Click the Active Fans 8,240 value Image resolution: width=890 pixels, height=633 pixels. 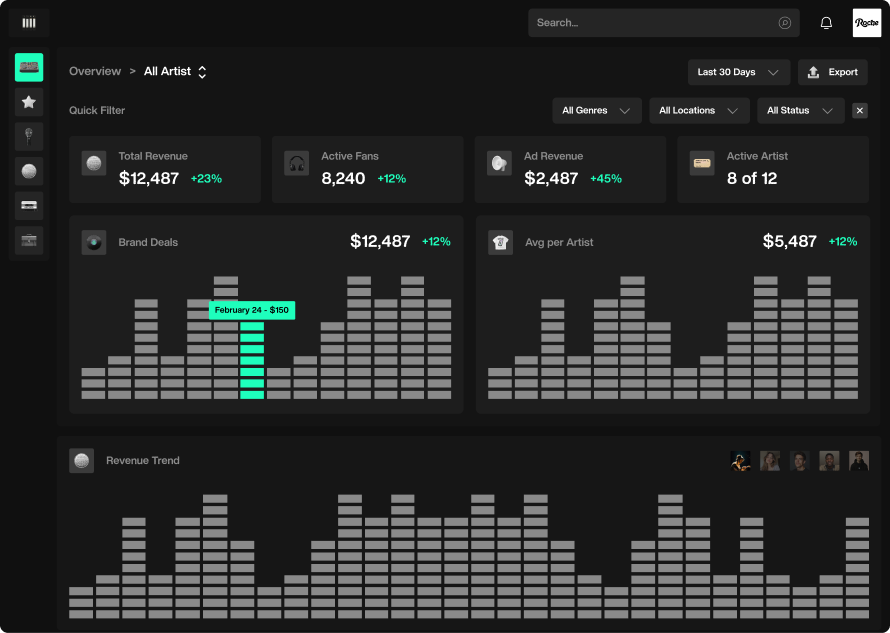click(x=343, y=178)
